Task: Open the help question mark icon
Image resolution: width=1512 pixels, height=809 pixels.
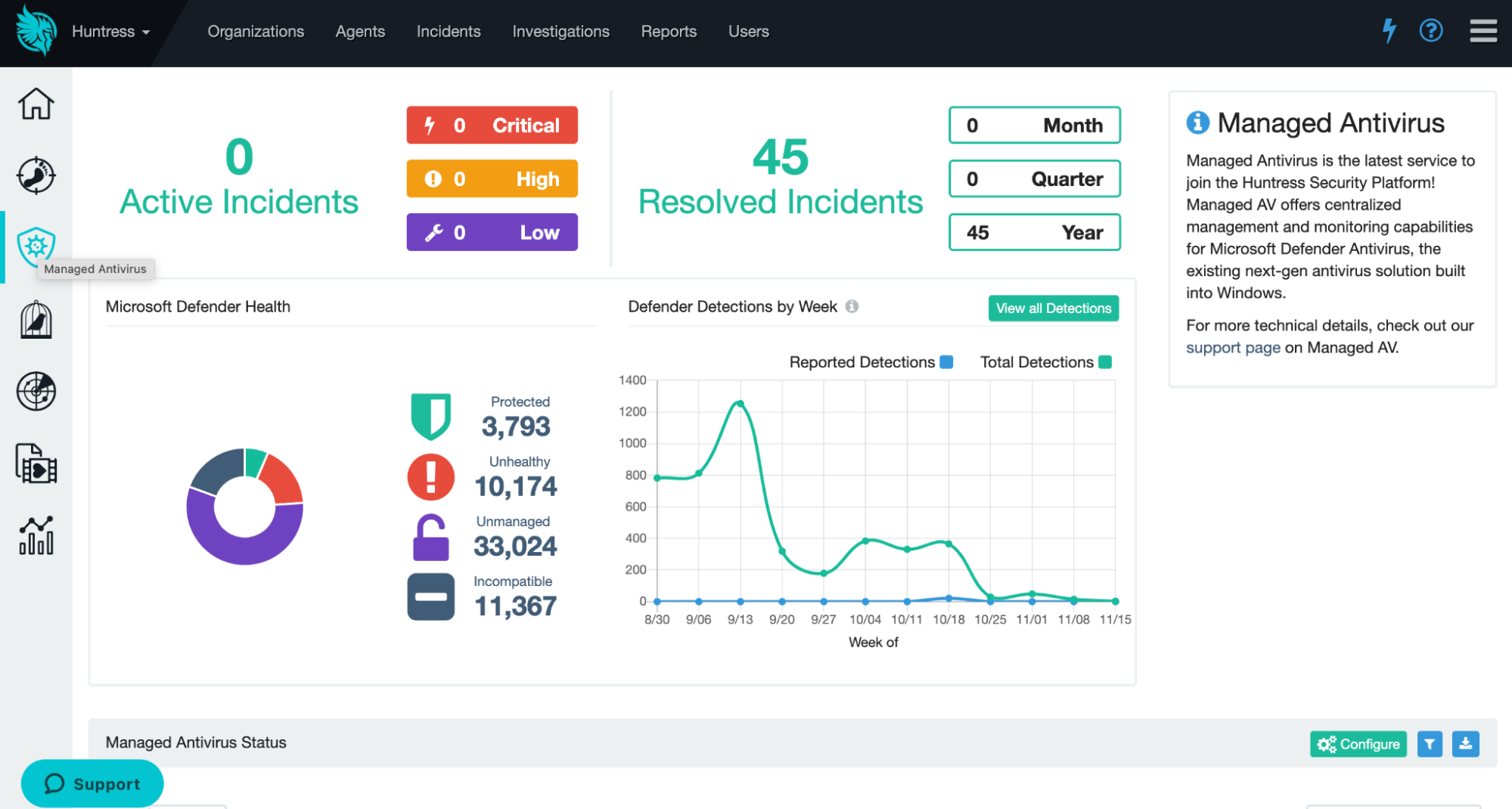Action: click(x=1430, y=31)
